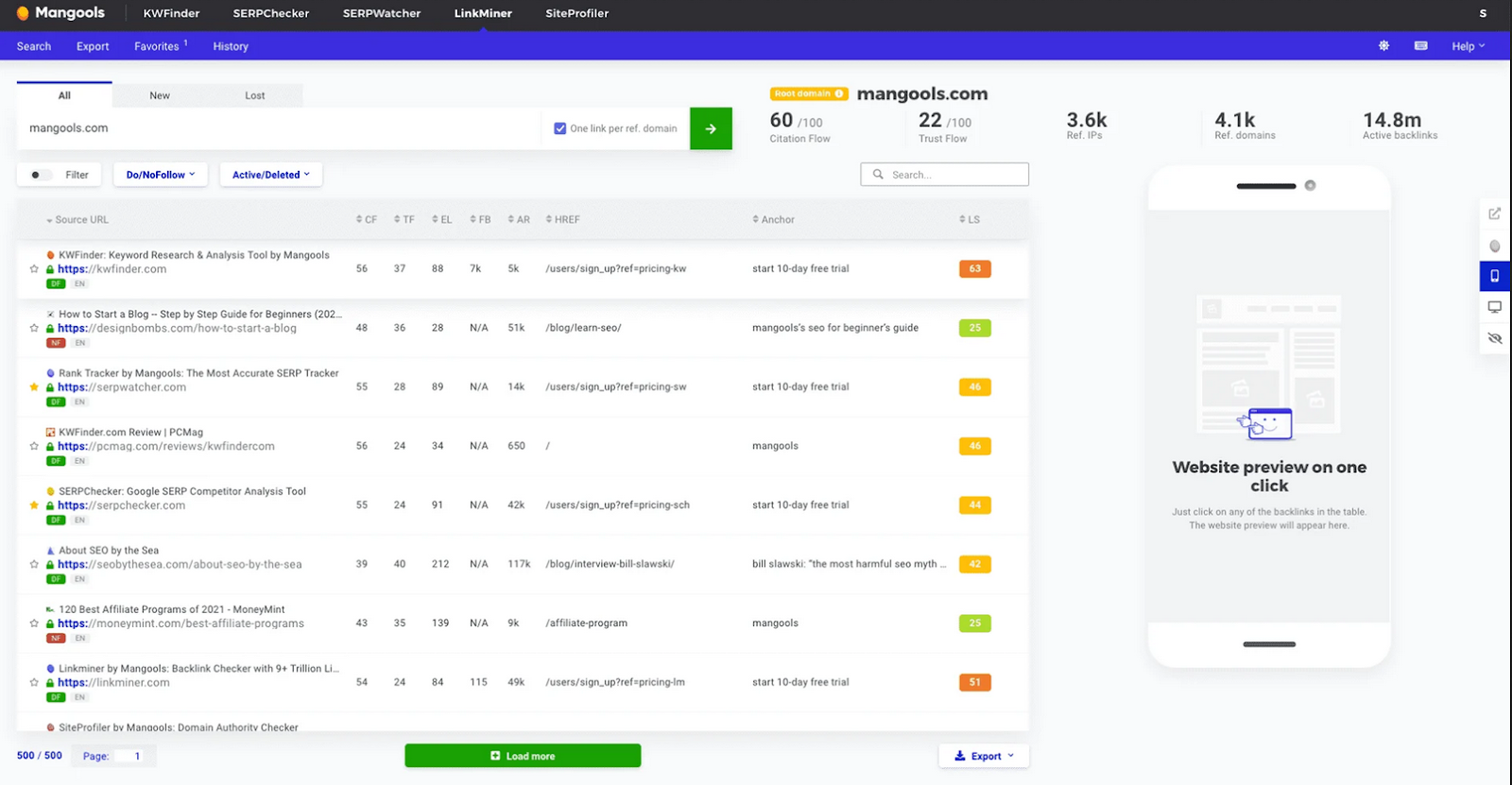Select the New backlinks tab
The height and width of the screenshot is (785, 1512).
(160, 95)
